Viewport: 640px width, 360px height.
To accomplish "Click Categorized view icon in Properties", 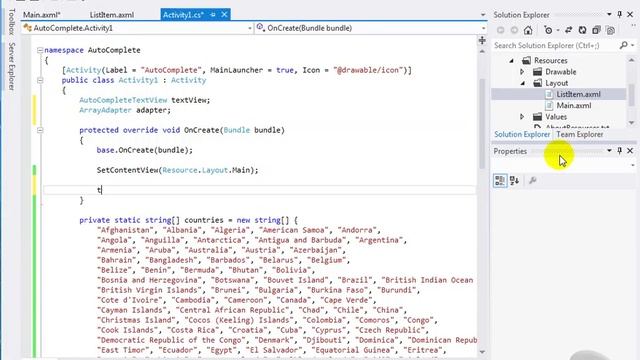I will click(500, 180).
